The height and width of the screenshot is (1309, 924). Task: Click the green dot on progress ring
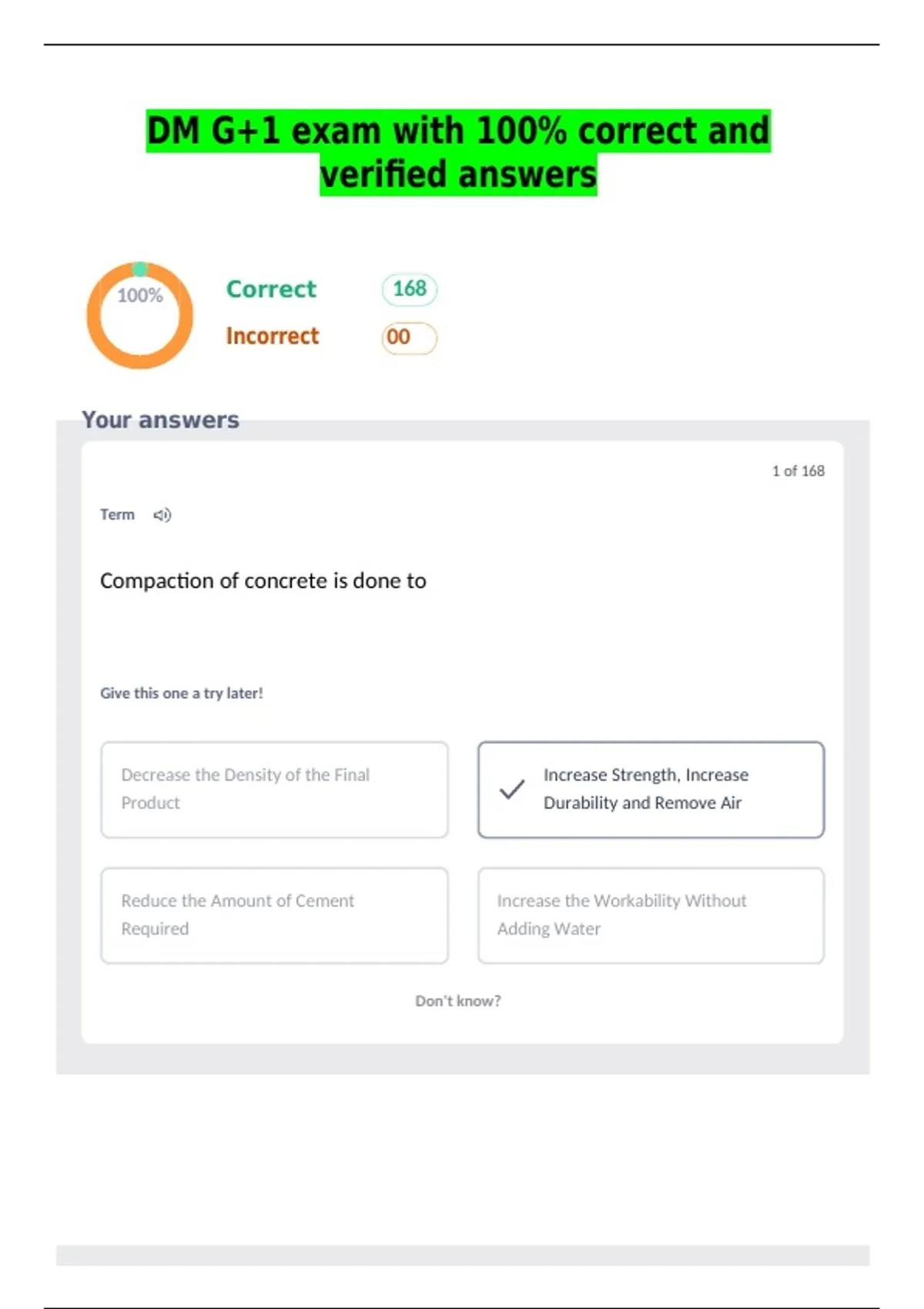pyautogui.click(x=139, y=269)
